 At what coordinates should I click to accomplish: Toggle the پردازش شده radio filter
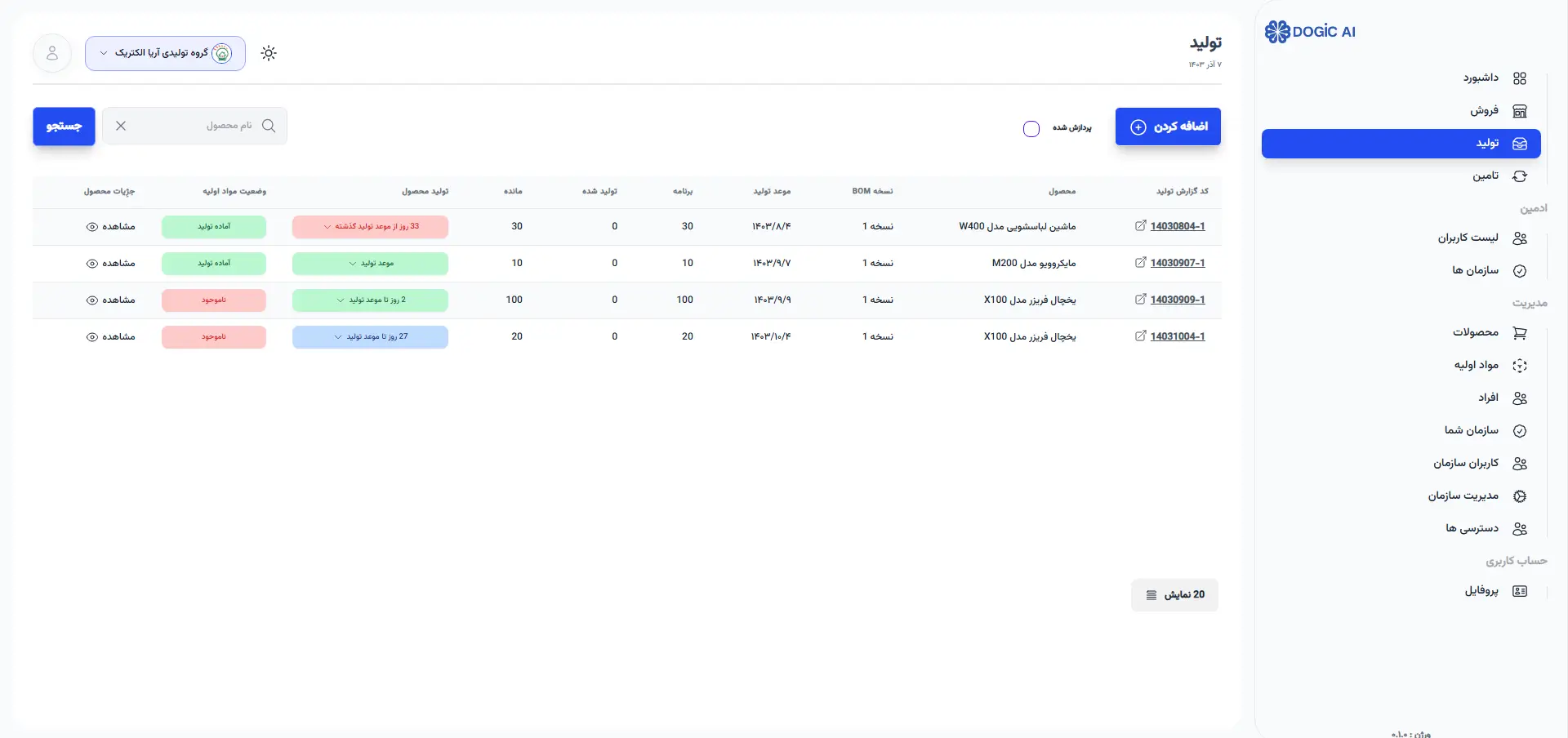coord(1031,129)
